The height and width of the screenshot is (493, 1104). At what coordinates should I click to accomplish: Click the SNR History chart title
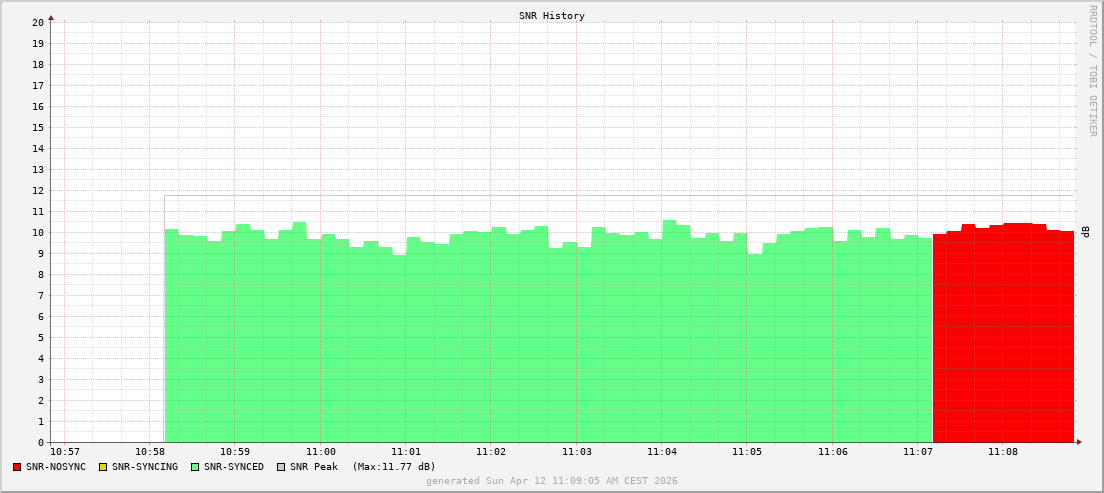tap(552, 16)
